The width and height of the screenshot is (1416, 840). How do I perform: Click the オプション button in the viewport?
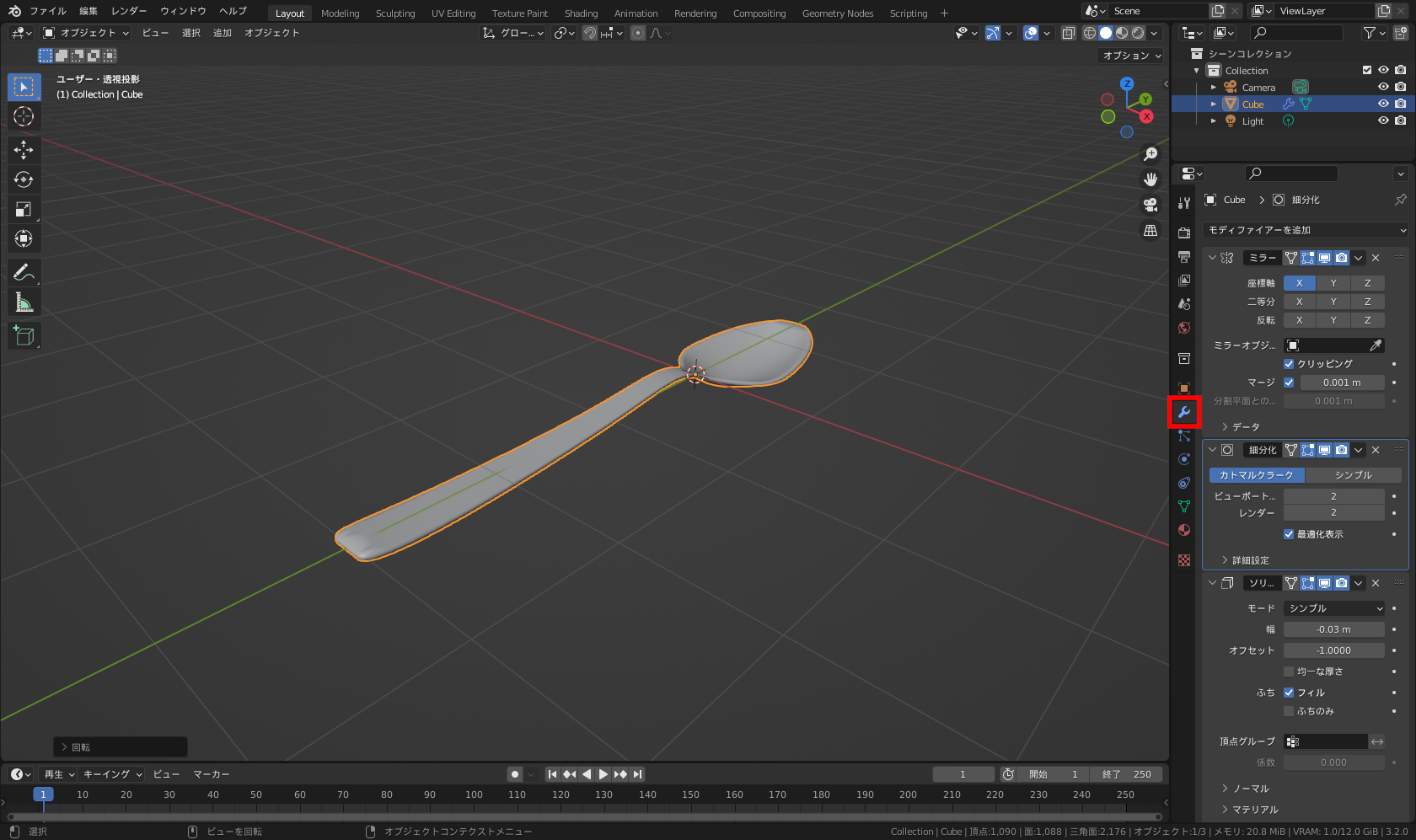(1132, 56)
